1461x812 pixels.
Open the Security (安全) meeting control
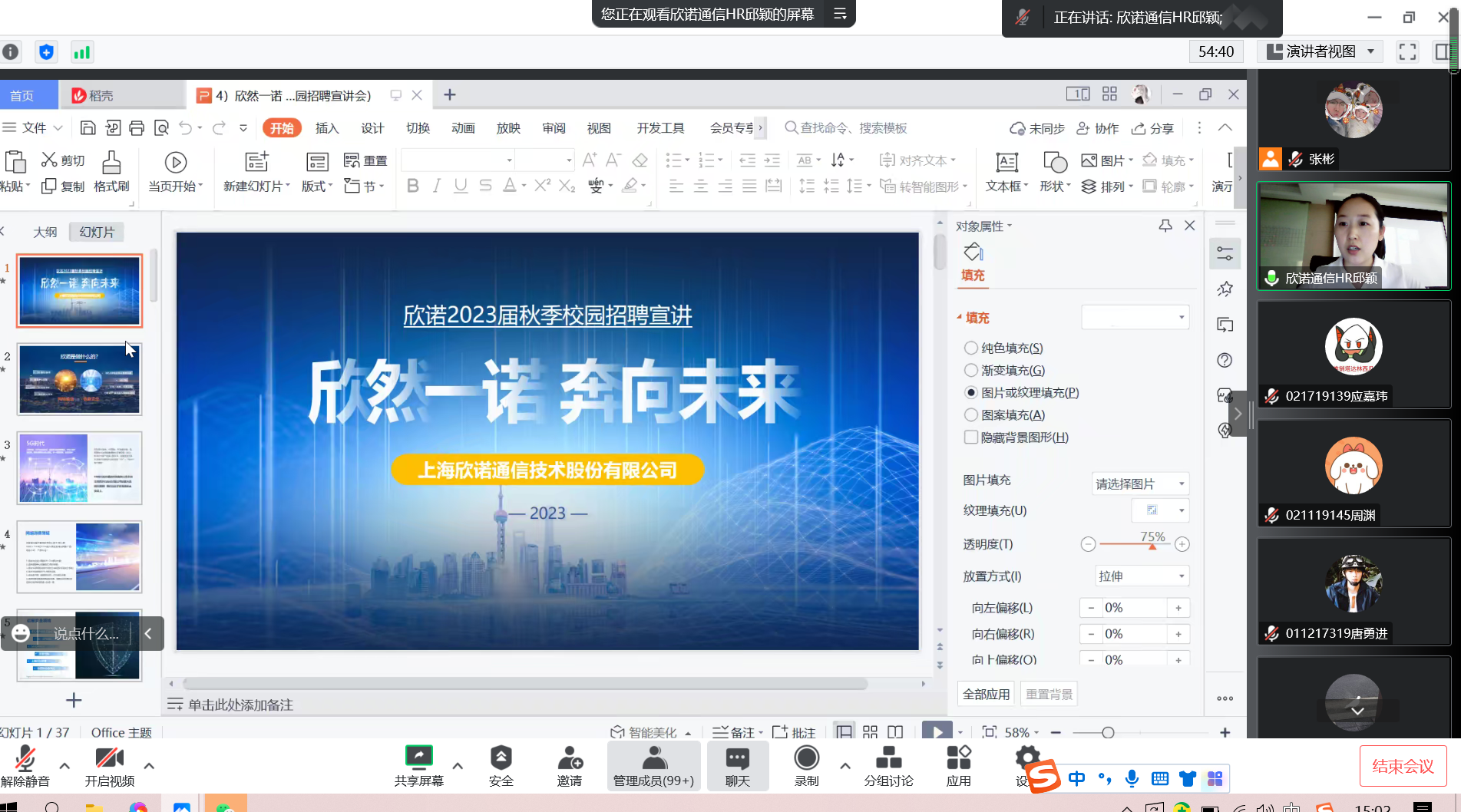point(501,766)
